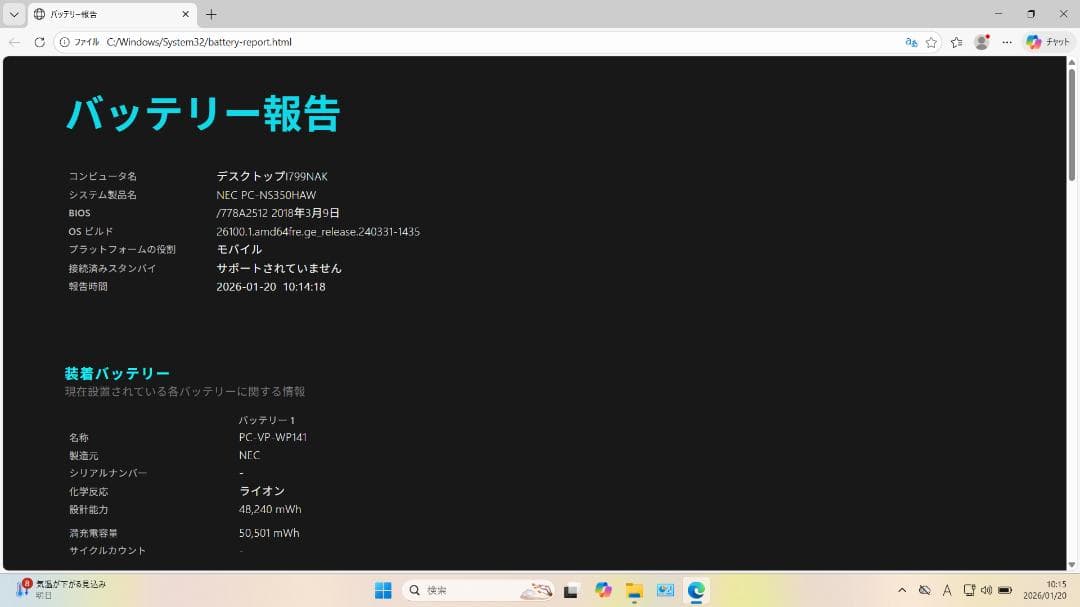Click the volume icon in system tray
Screen dimensions: 1080x607
click(x=986, y=590)
